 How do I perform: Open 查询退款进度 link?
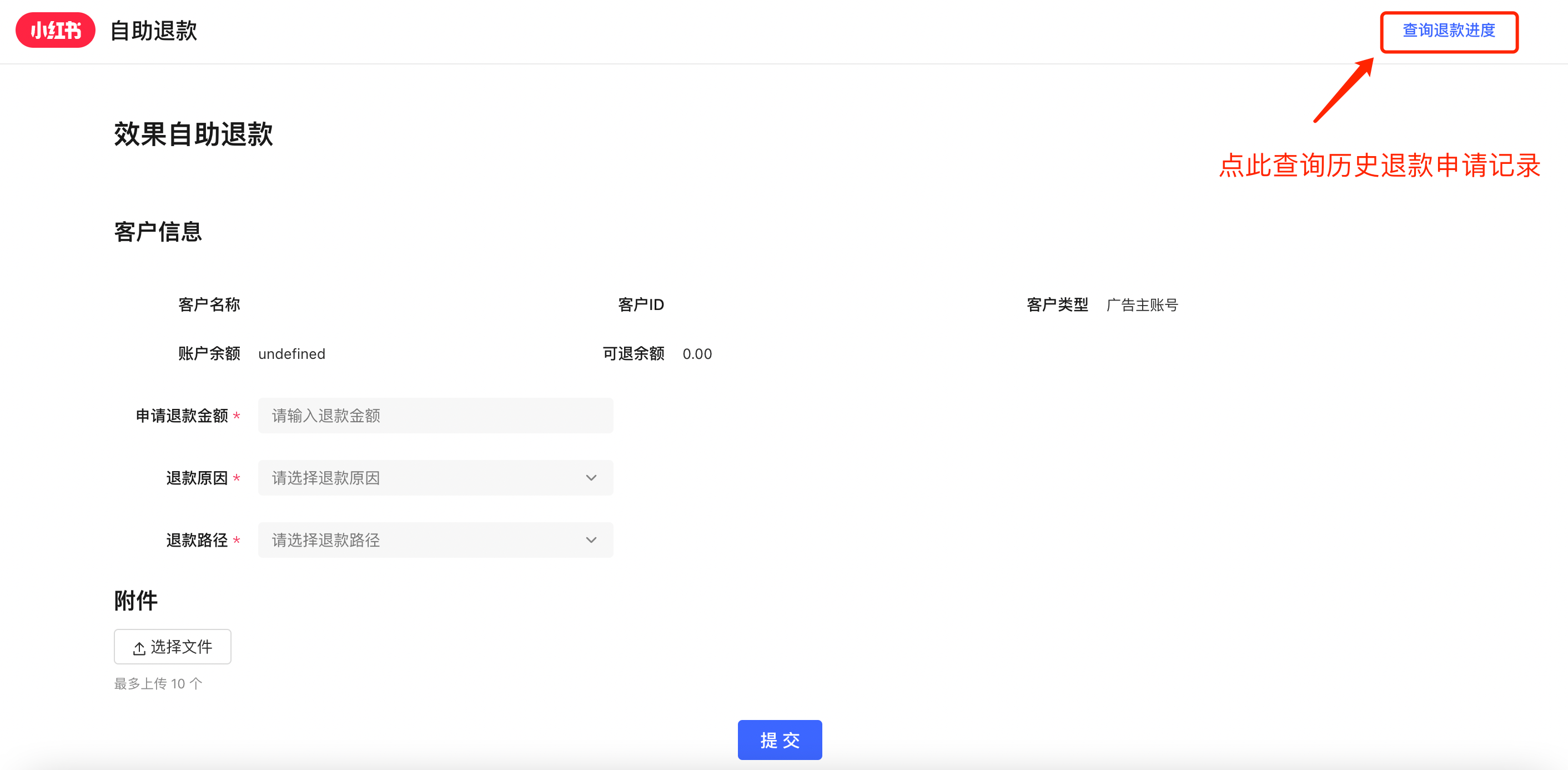coord(1449,31)
